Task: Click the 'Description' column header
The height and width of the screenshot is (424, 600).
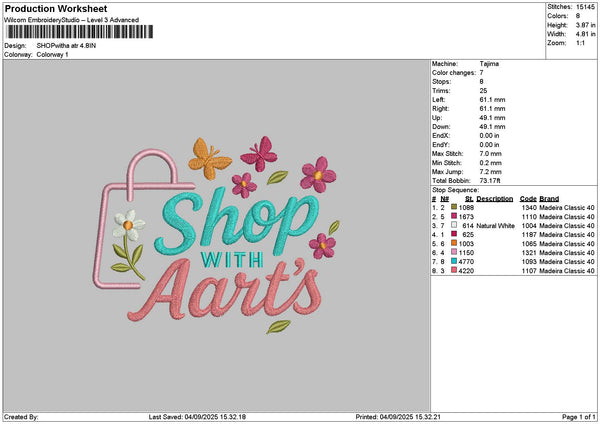Action: click(494, 199)
